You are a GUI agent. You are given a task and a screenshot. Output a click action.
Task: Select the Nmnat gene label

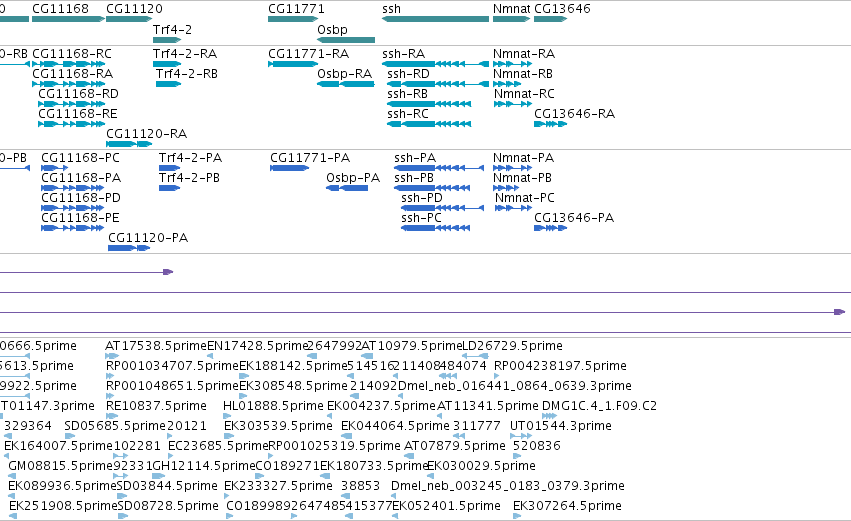click(511, 9)
